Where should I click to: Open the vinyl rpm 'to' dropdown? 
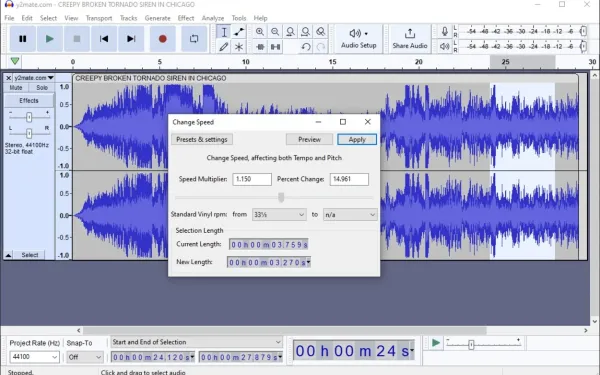tap(350, 215)
